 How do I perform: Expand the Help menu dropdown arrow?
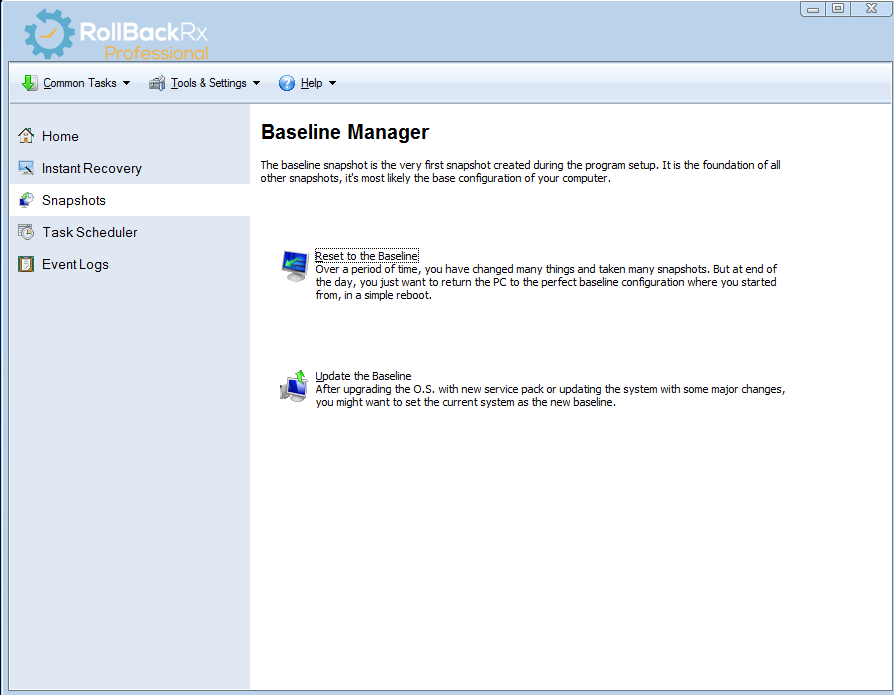click(332, 83)
